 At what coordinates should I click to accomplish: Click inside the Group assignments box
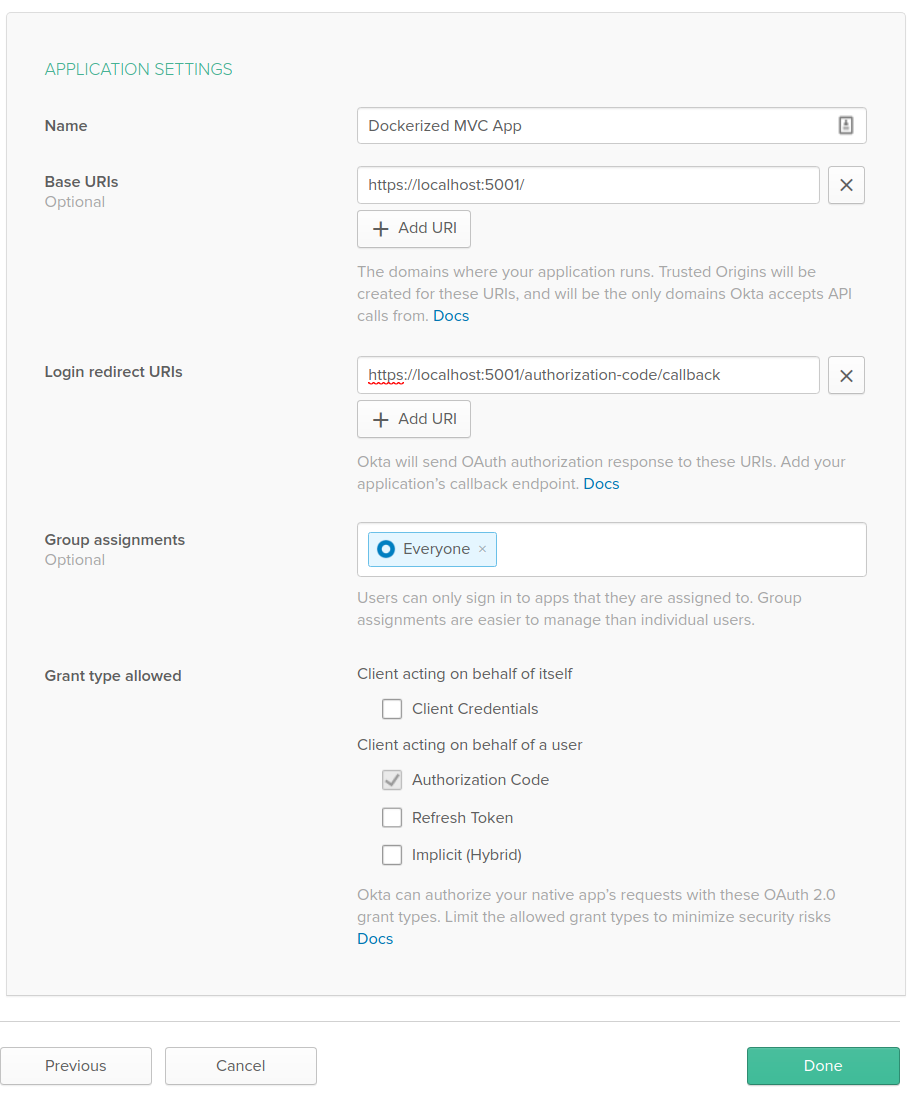coord(680,549)
